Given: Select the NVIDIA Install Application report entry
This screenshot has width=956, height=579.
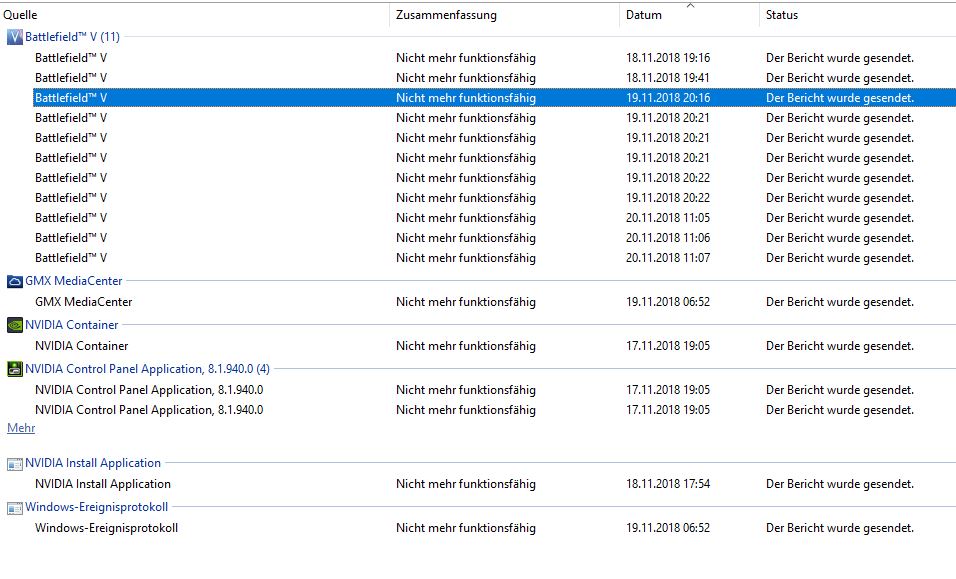Looking at the screenshot, I should (494, 484).
